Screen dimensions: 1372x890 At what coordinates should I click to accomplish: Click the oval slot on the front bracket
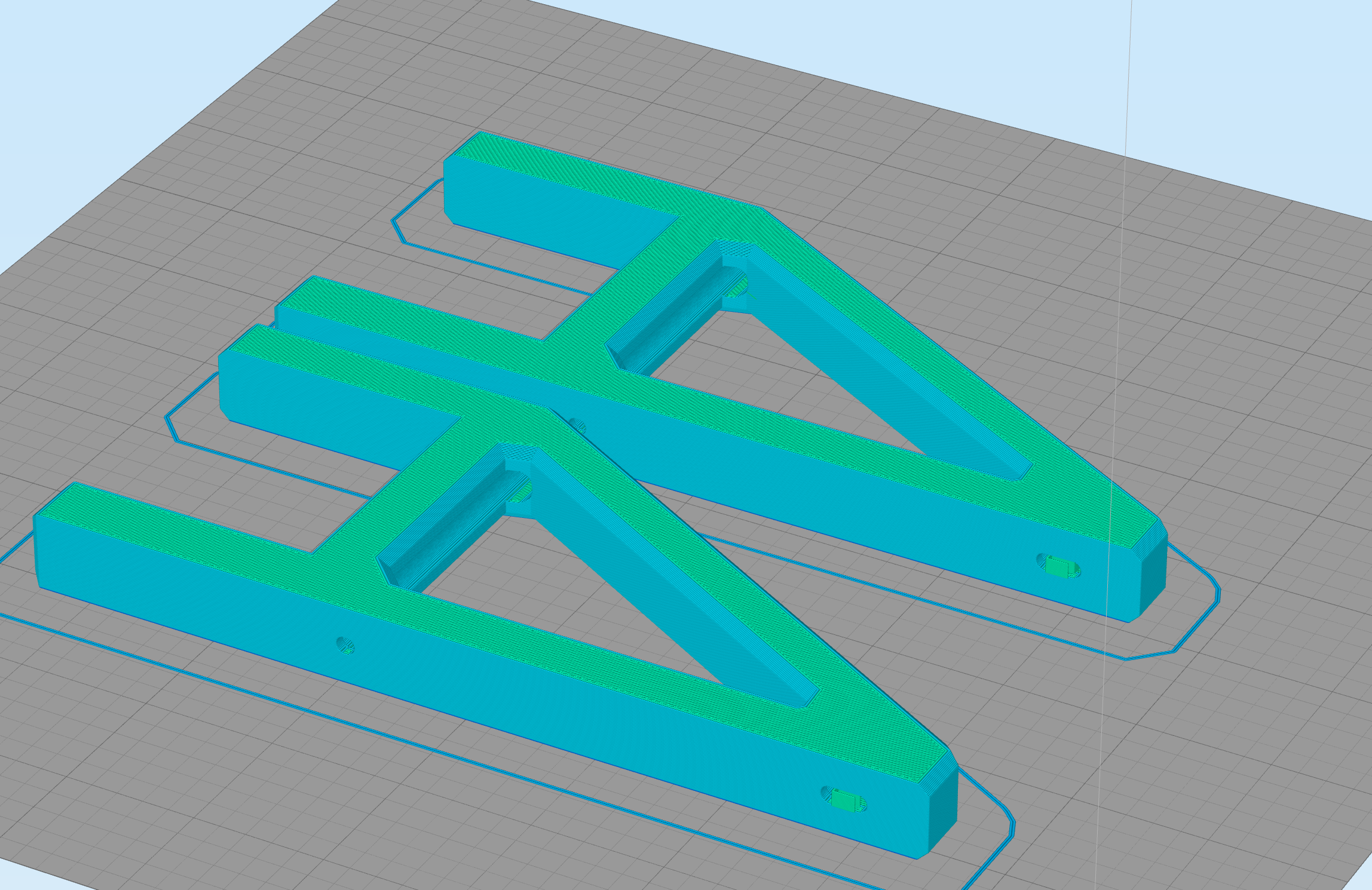844,800
